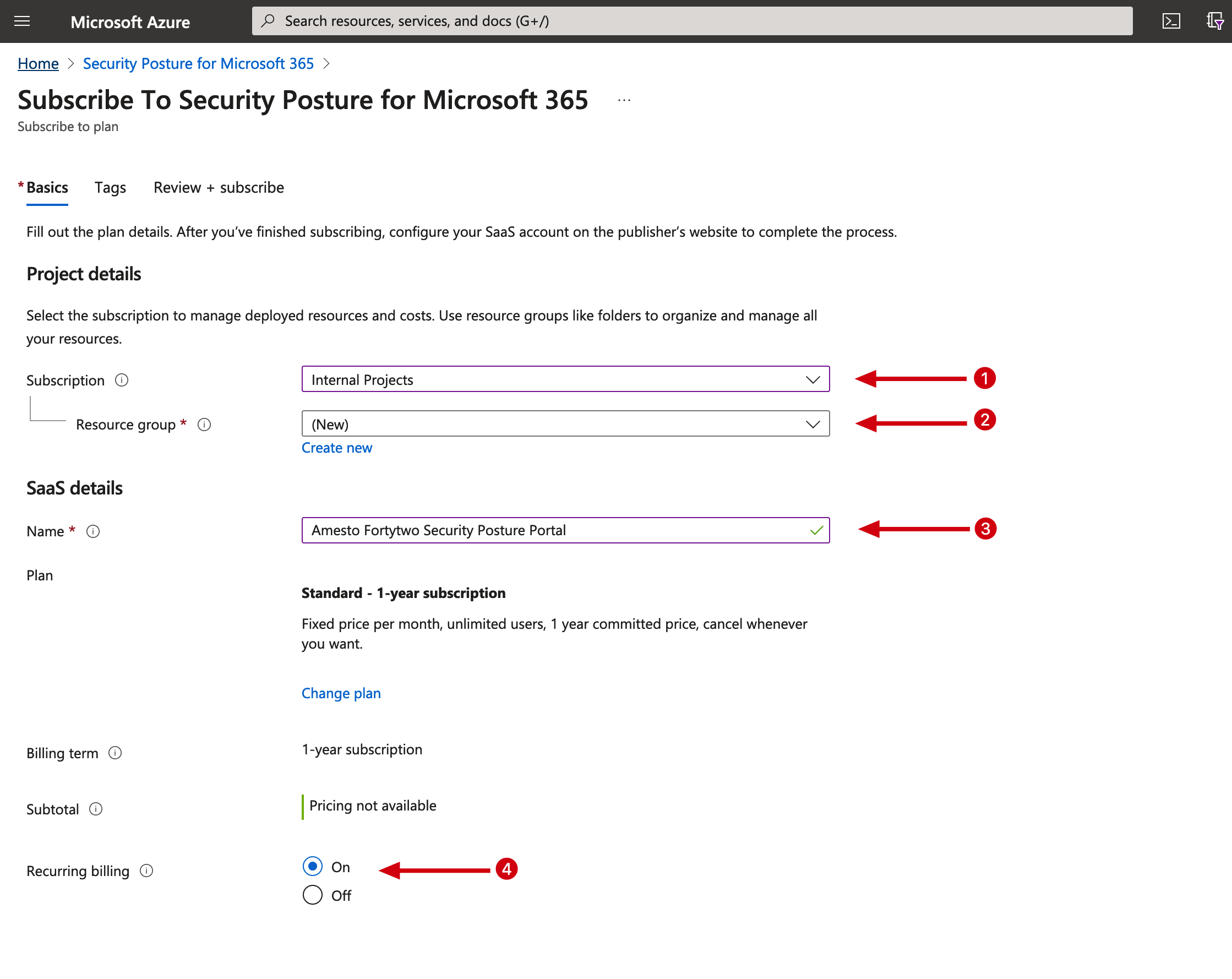
Task: Click the Create new link
Action: [x=336, y=448]
